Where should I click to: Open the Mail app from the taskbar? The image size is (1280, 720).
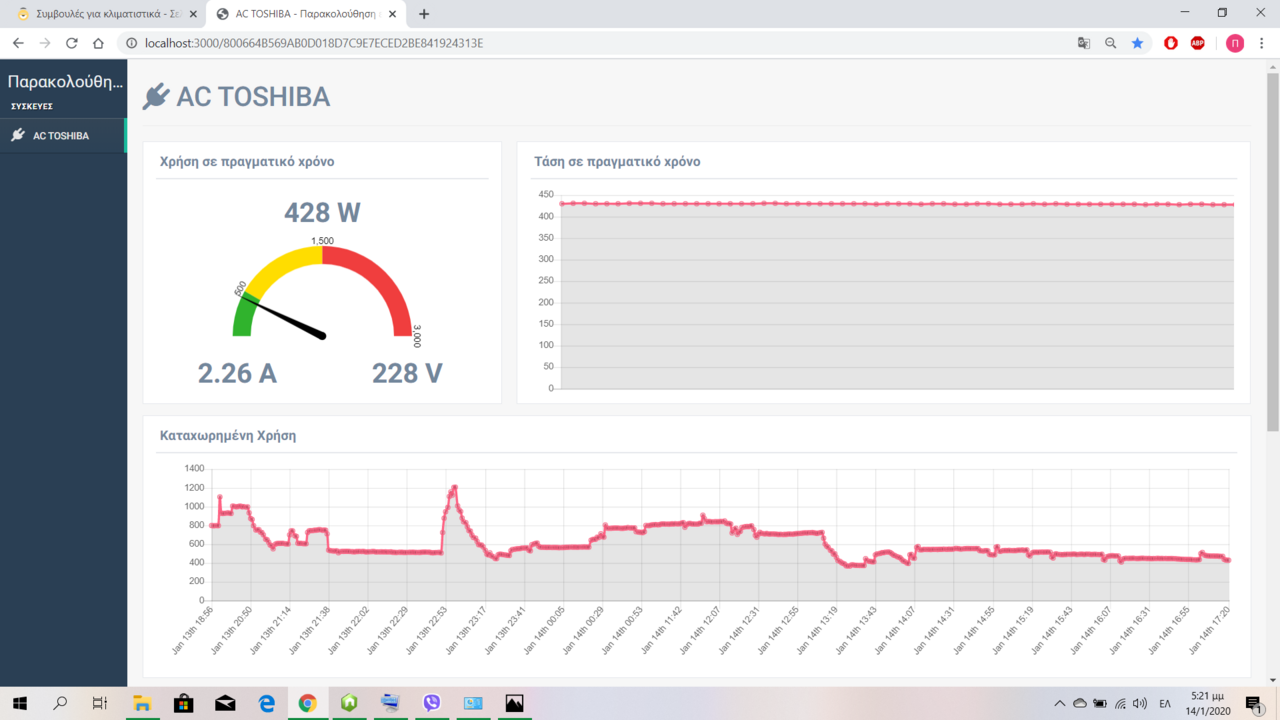[x=225, y=703]
